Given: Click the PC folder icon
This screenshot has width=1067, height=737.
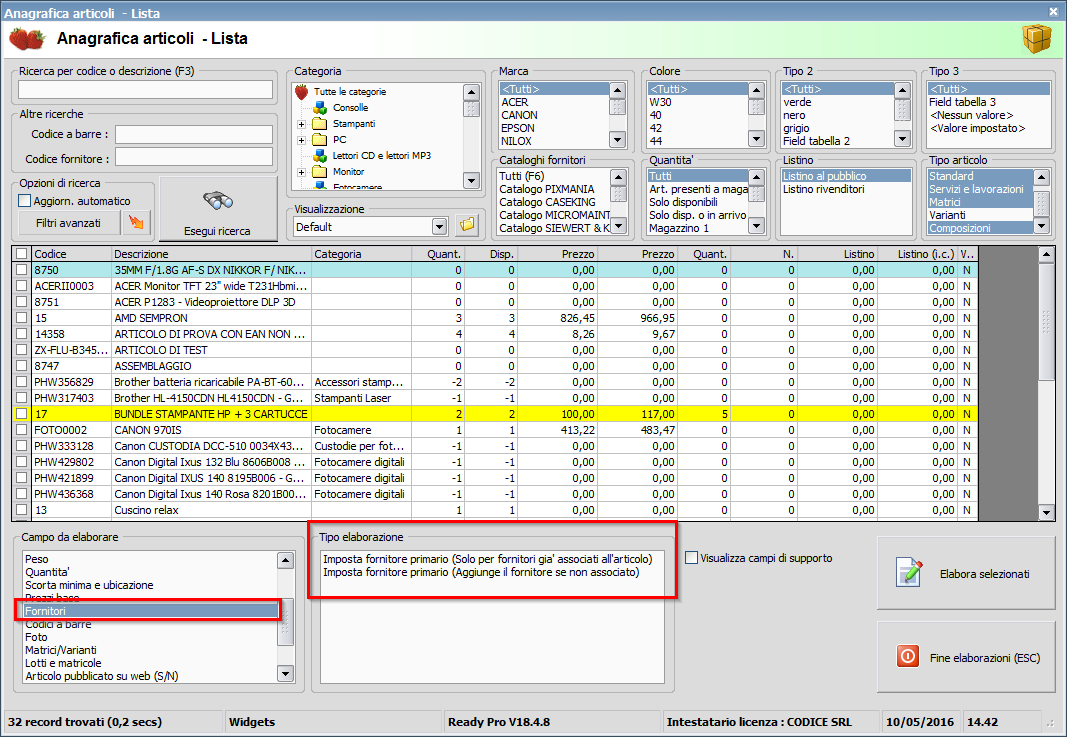Looking at the screenshot, I should 320,140.
